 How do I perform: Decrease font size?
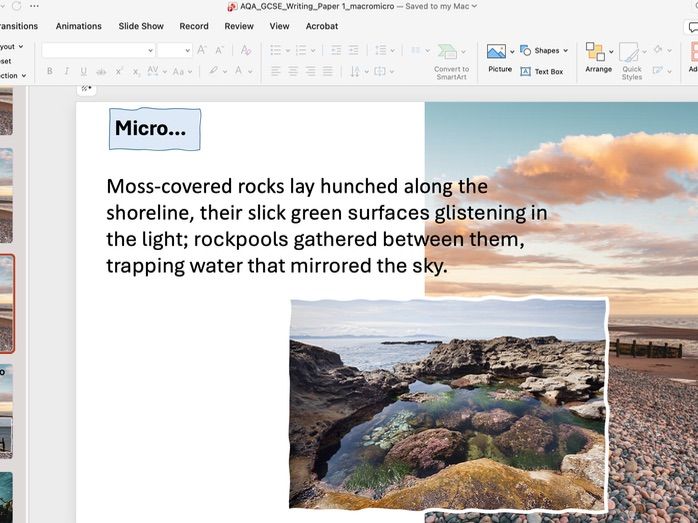coord(219,50)
